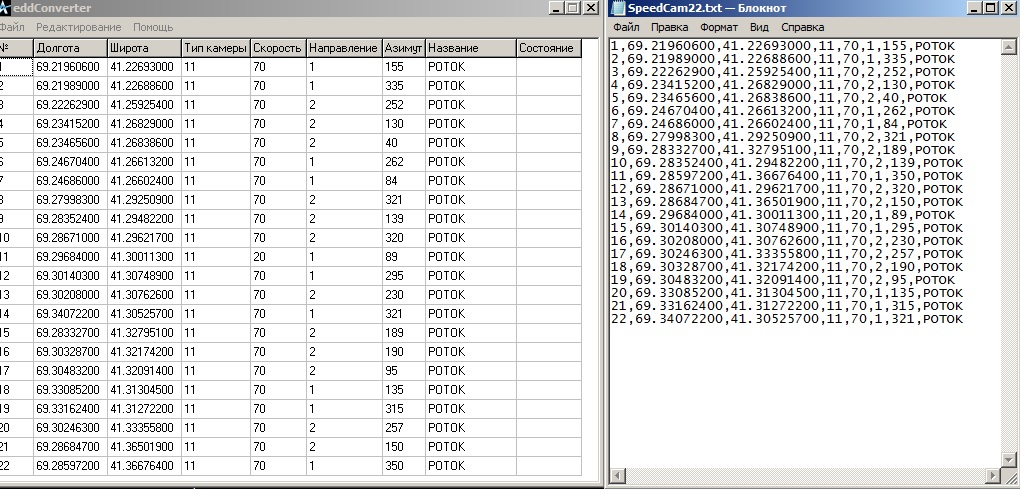This screenshot has height=489, width=1020.
Task: Click the Состояние column header
Action: pyautogui.click(x=546, y=48)
